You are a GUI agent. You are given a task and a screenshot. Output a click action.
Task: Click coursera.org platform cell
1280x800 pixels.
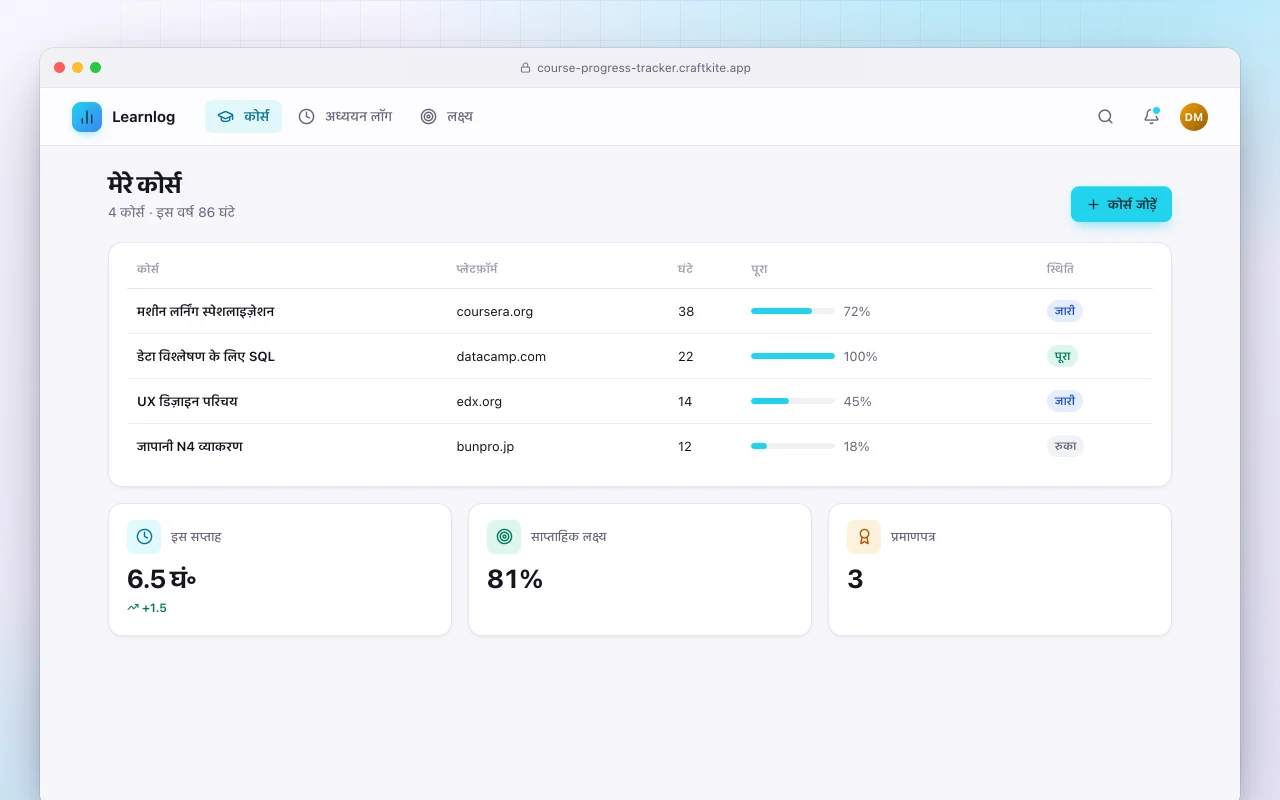(495, 311)
